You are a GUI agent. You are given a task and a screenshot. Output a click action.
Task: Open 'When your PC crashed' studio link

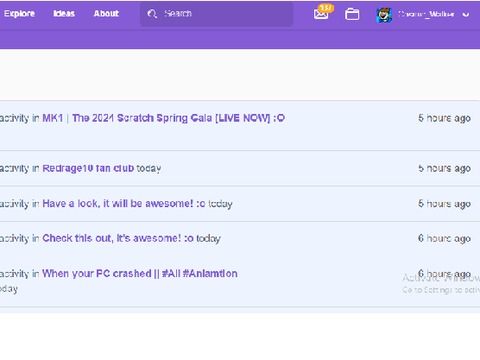click(x=140, y=274)
